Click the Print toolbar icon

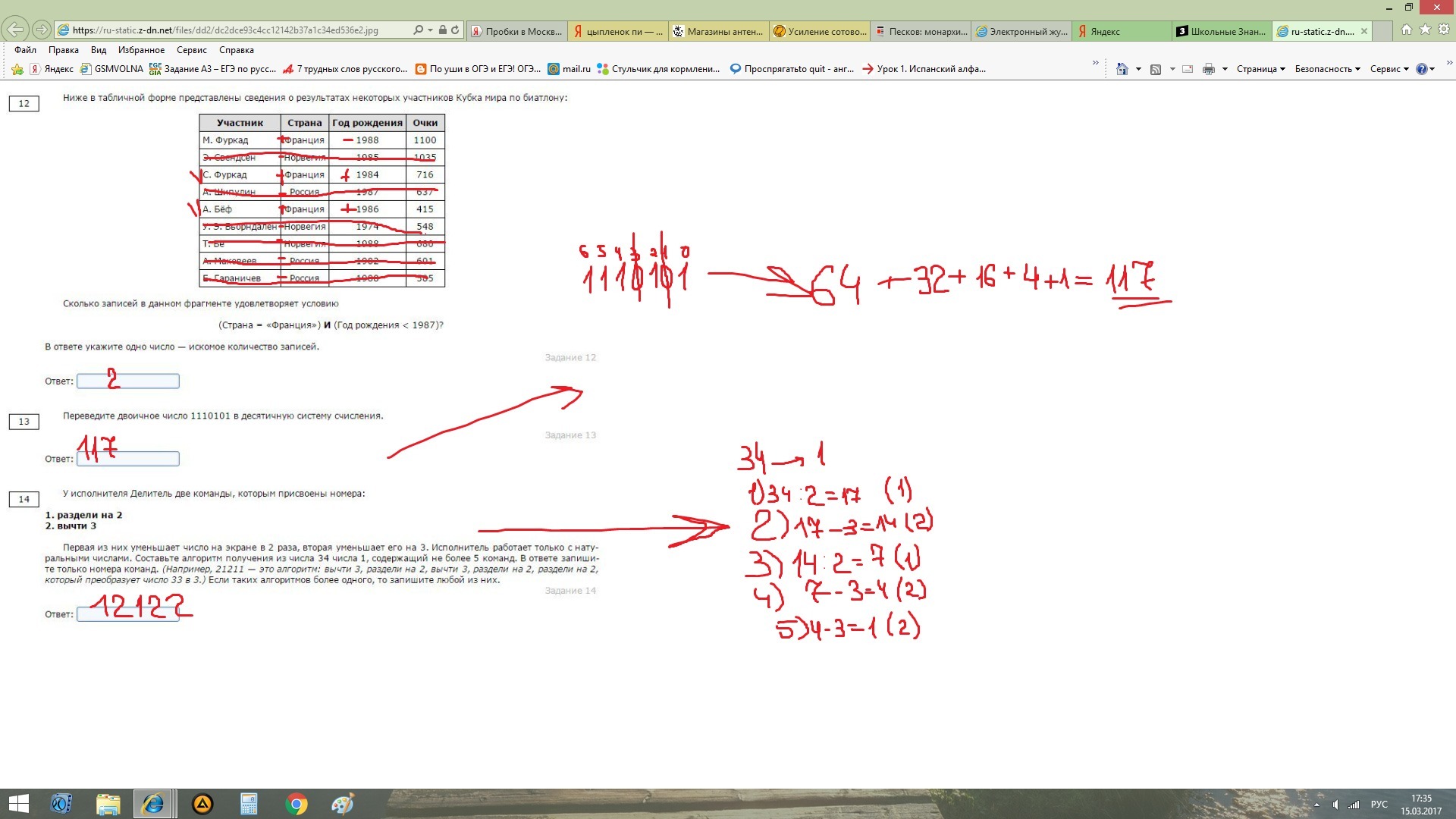[1209, 69]
